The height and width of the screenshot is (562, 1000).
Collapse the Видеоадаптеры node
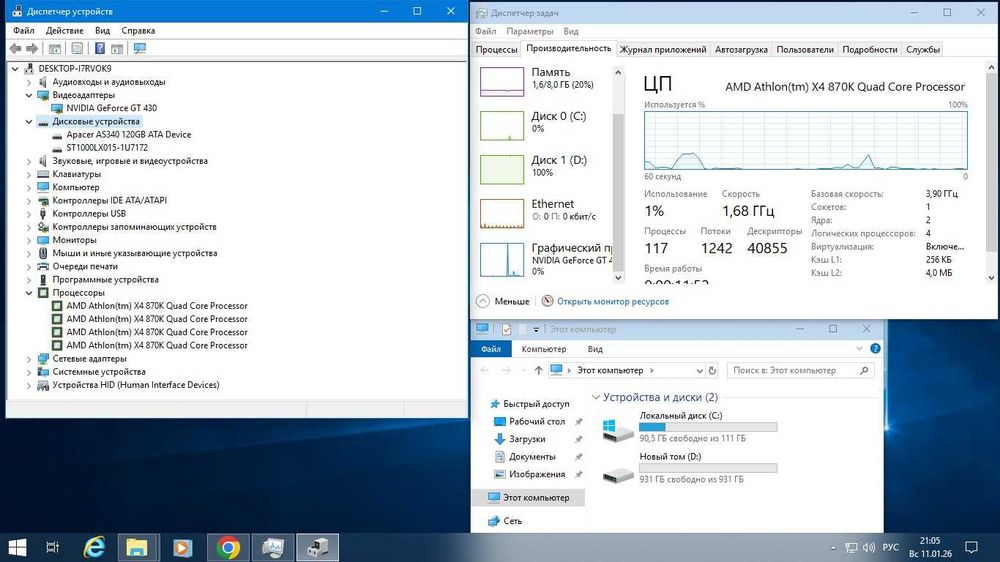point(29,95)
